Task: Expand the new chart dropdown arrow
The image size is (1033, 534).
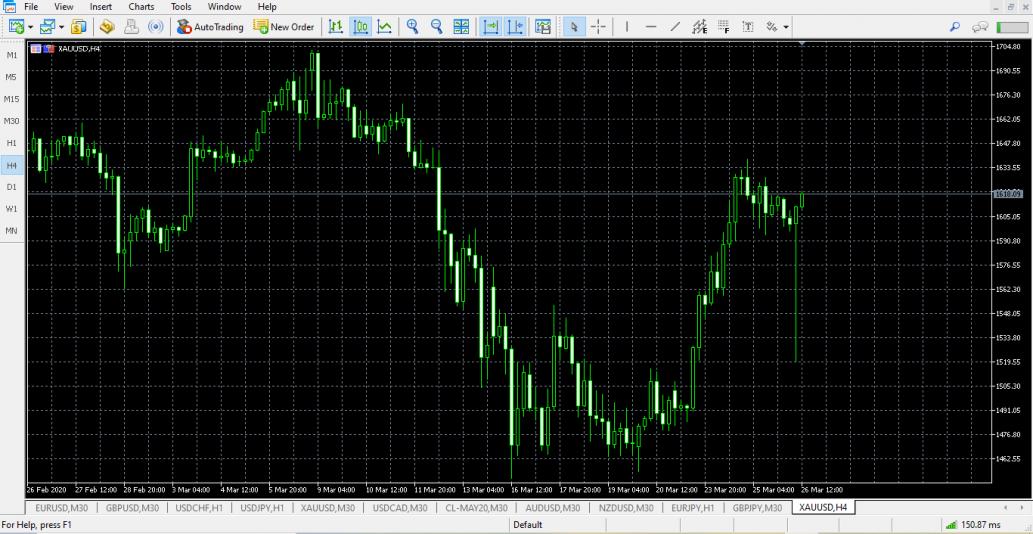Action: 32,27
